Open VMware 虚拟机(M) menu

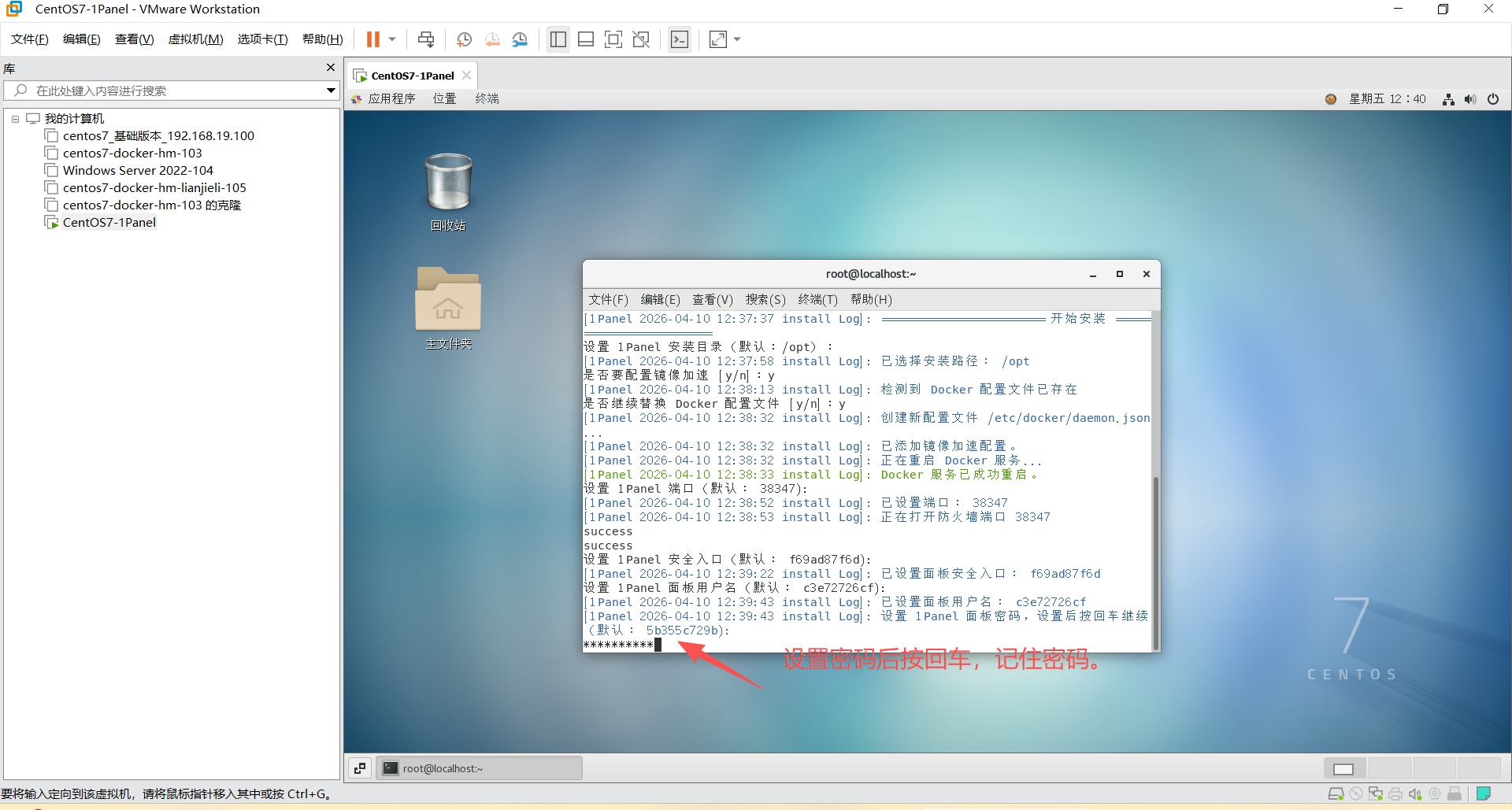196,39
